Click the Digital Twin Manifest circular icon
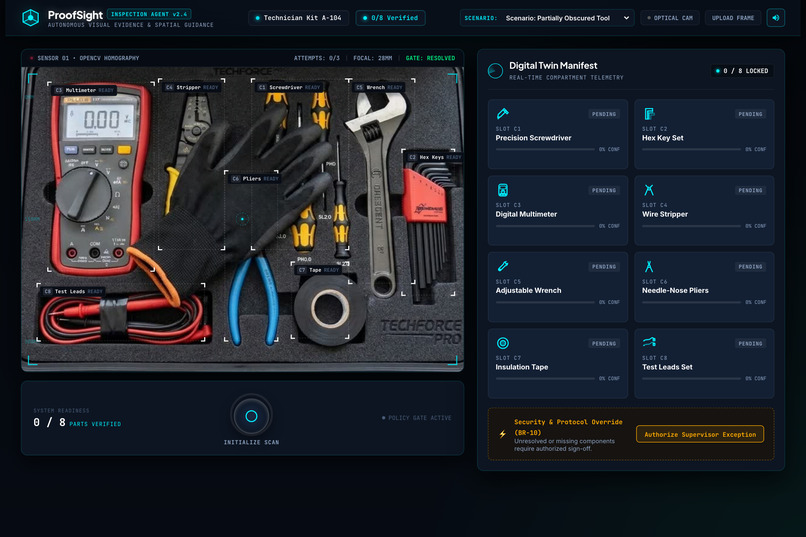806x537 pixels. click(x=495, y=70)
